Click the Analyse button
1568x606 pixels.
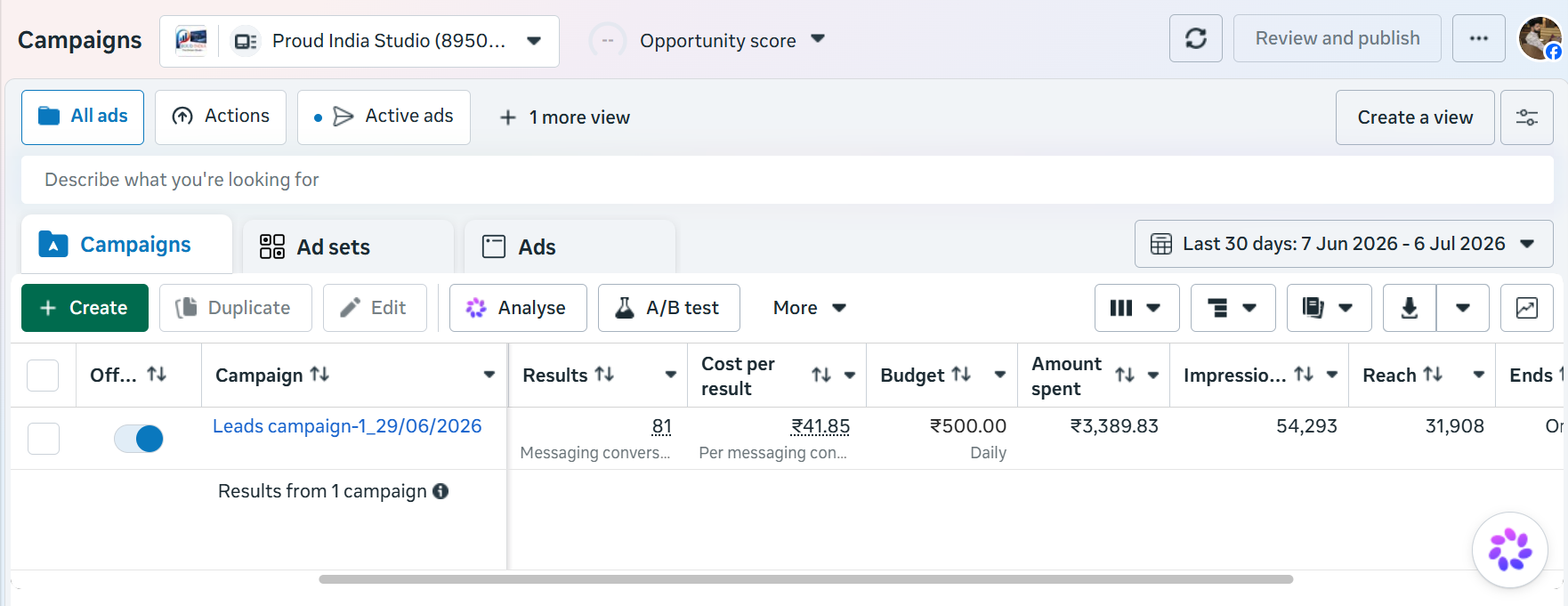point(518,308)
